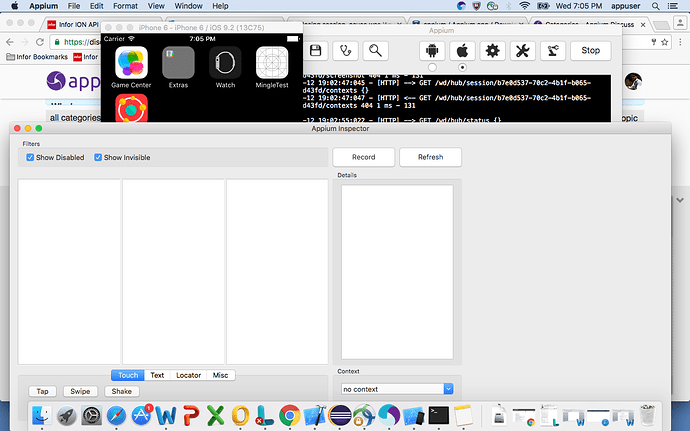Bookmark page with Chrome star icon
690x431 pixels.
tap(664, 42)
